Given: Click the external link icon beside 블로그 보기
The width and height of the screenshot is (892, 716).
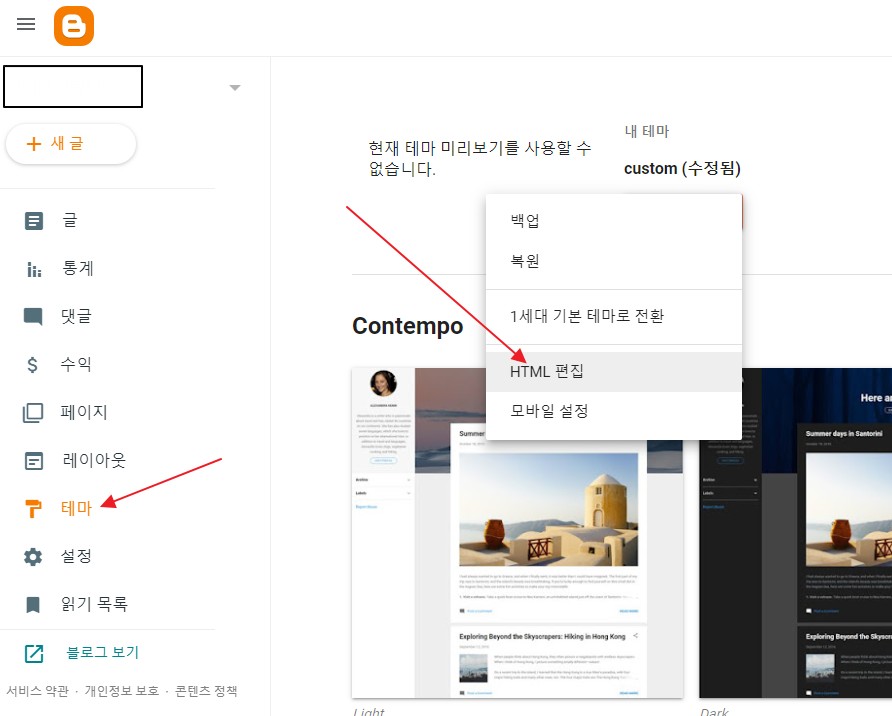Looking at the screenshot, I should tap(34, 653).
